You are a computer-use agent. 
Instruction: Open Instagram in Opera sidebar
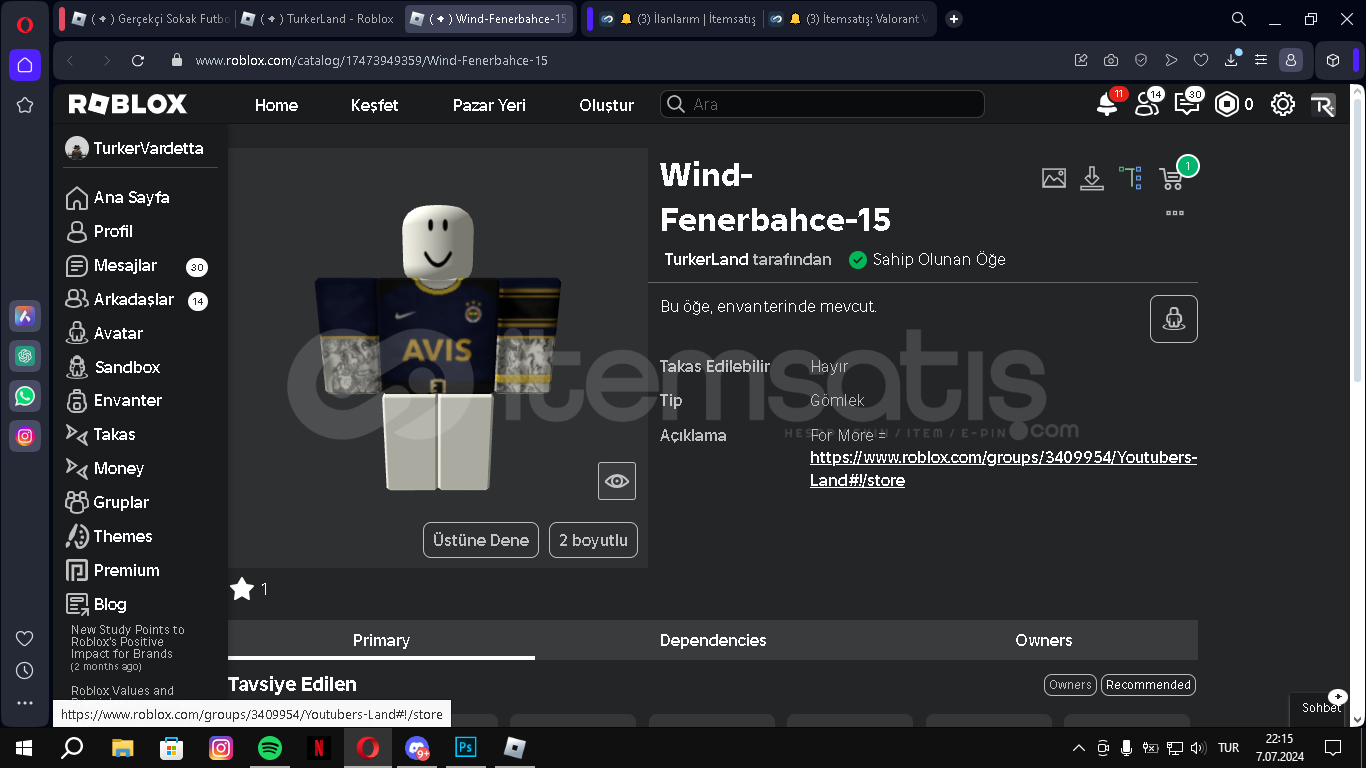coord(25,436)
